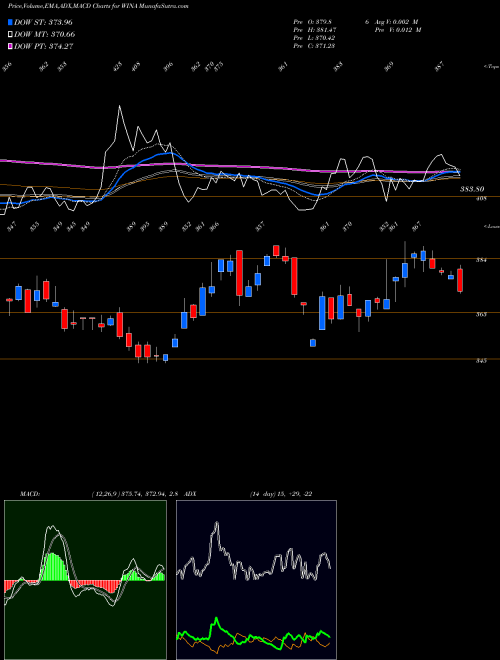Click the 'DOW PT: 374.27' label
The width and height of the screenshot is (500, 660).
coord(44,46)
